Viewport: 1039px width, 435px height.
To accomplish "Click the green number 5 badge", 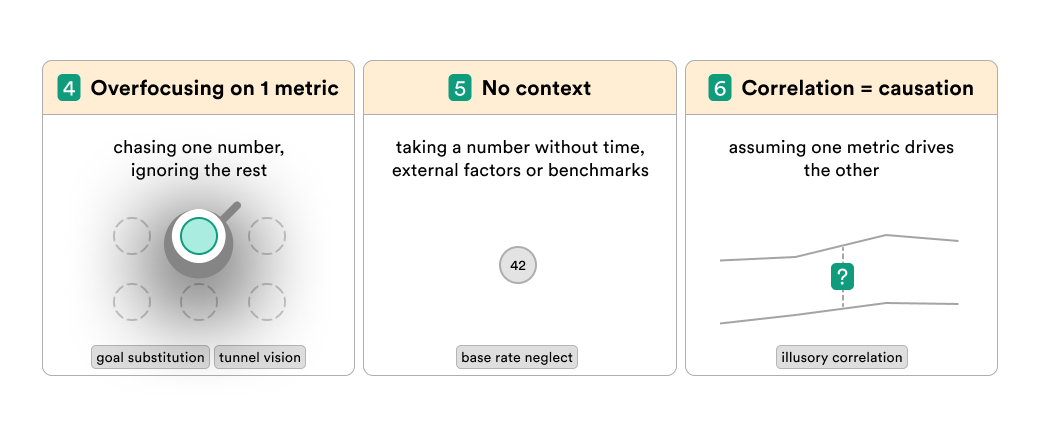I will tap(460, 88).
